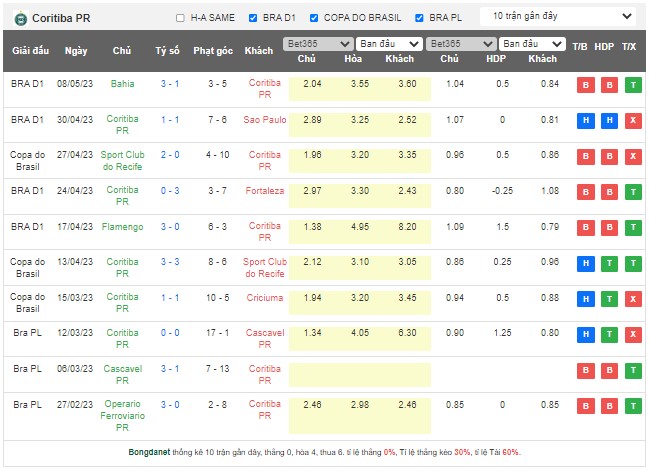Uncheck the BRA D1 league filter

pyautogui.click(x=254, y=18)
